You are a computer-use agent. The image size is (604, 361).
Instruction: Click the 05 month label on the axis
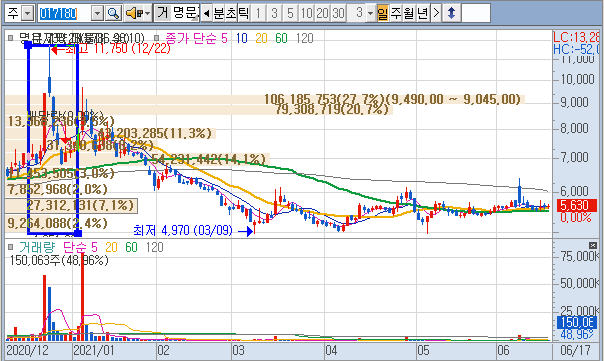(423, 351)
